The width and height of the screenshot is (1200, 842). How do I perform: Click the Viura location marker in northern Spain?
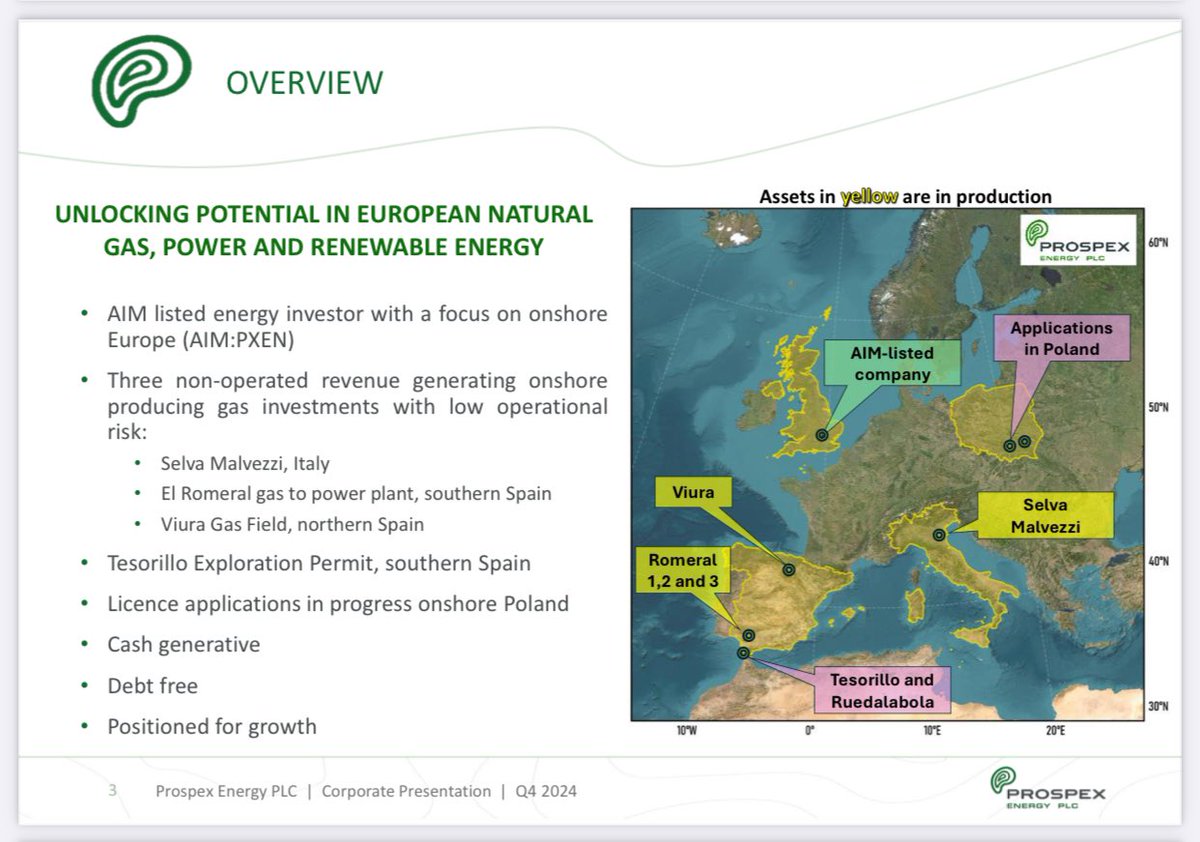pyautogui.click(x=789, y=570)
